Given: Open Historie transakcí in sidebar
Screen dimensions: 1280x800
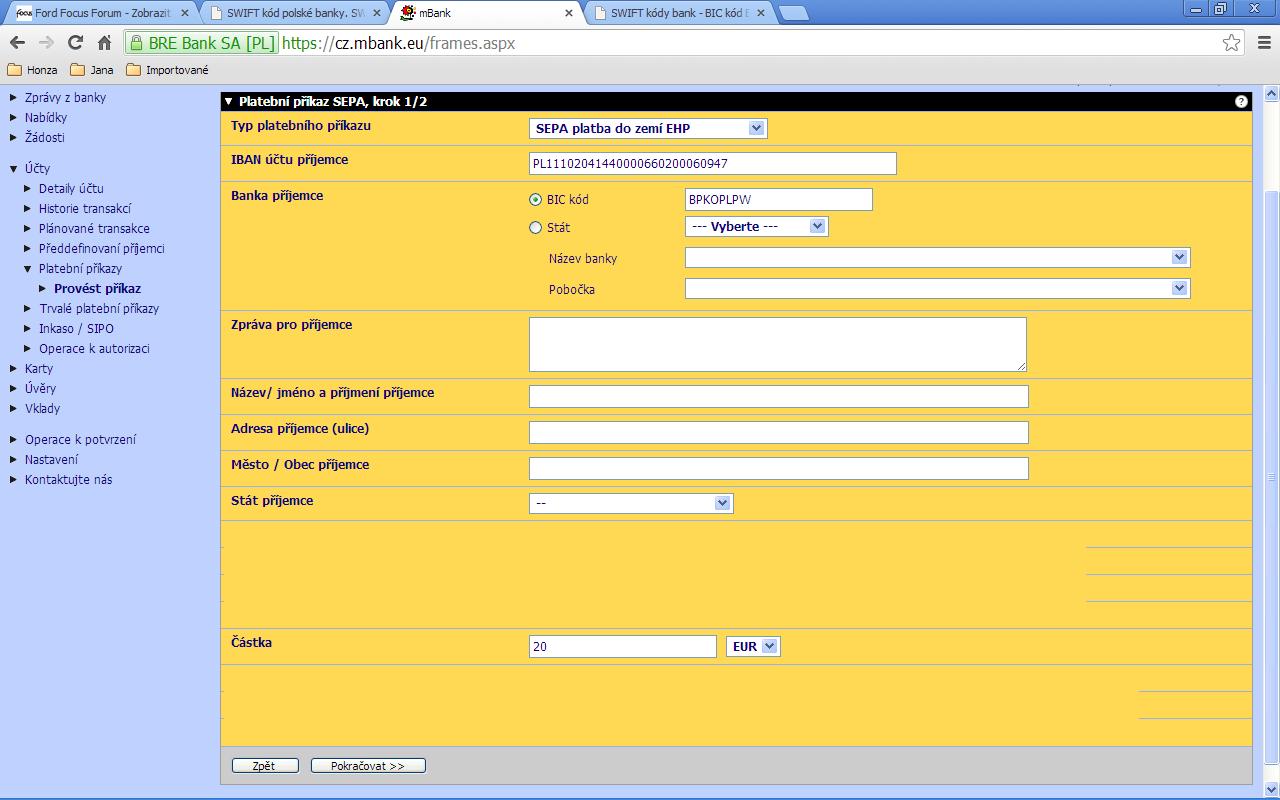Looking at the screenshot, I should point(85,208).
